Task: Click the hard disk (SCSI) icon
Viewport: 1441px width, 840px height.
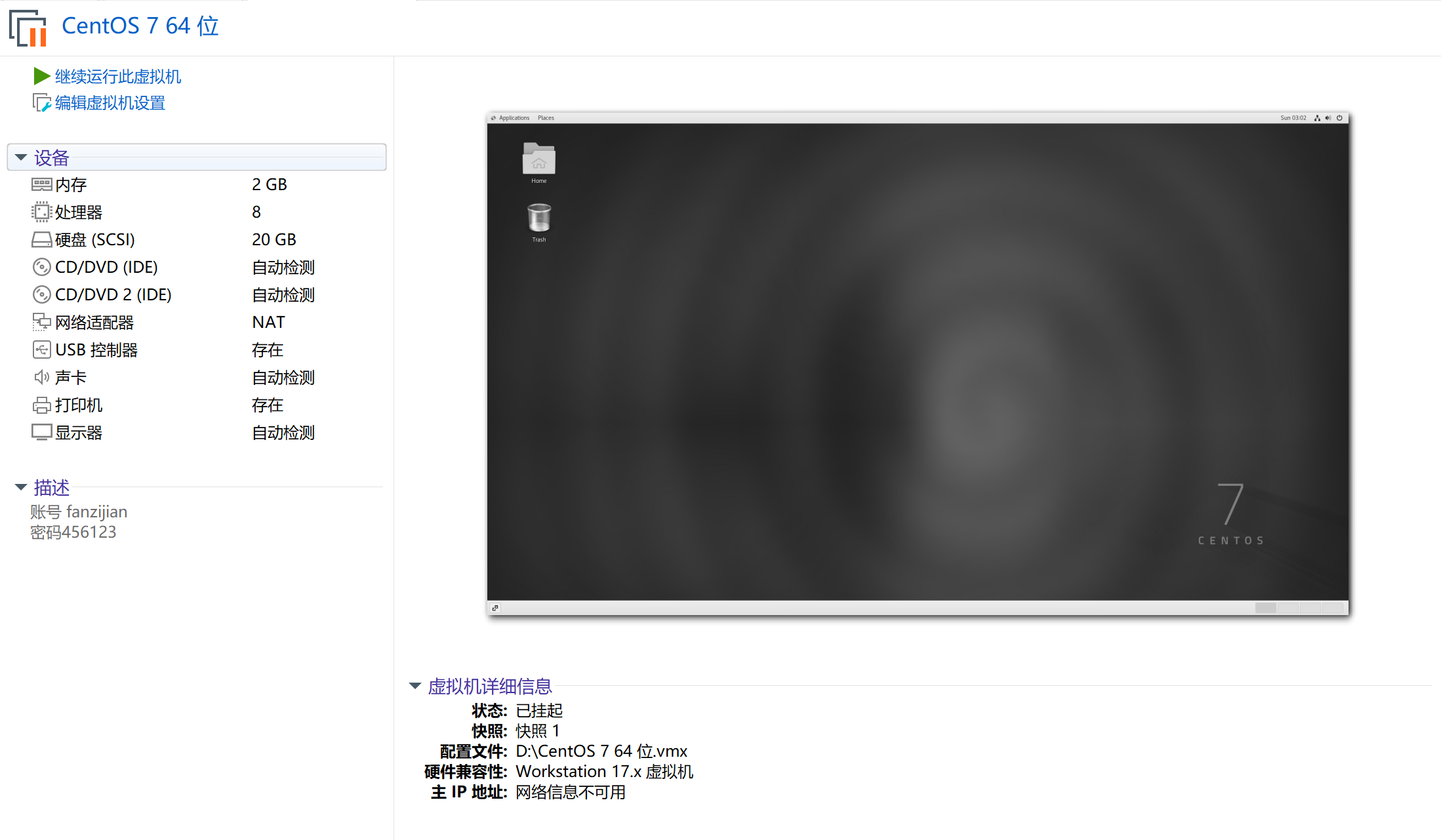Action: point(41,239)
